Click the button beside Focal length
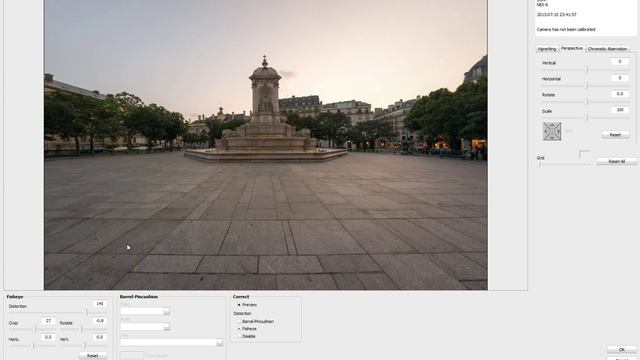This screenshot has width=640, height=360. (132, 356)
